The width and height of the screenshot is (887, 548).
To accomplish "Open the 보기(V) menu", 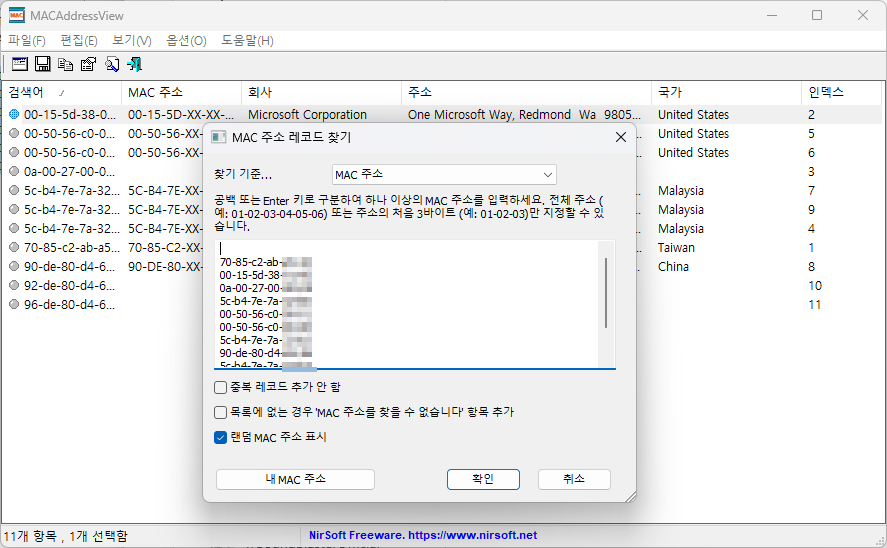I will [x=132, y=41].
